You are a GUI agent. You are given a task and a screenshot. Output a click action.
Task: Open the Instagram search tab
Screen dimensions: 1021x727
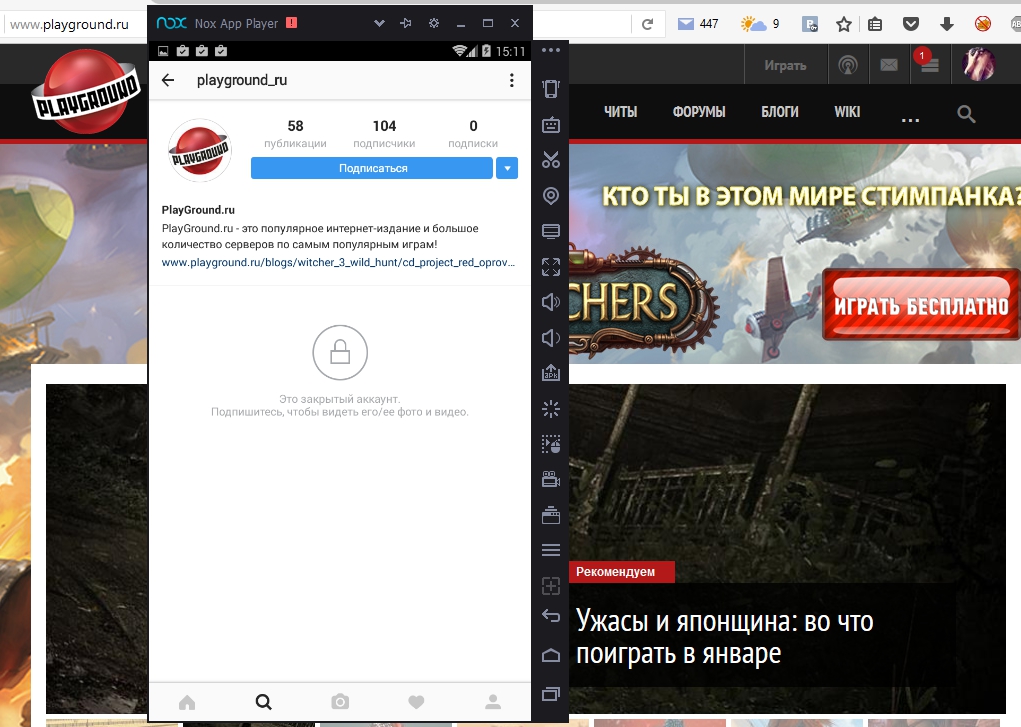point(264,702)
